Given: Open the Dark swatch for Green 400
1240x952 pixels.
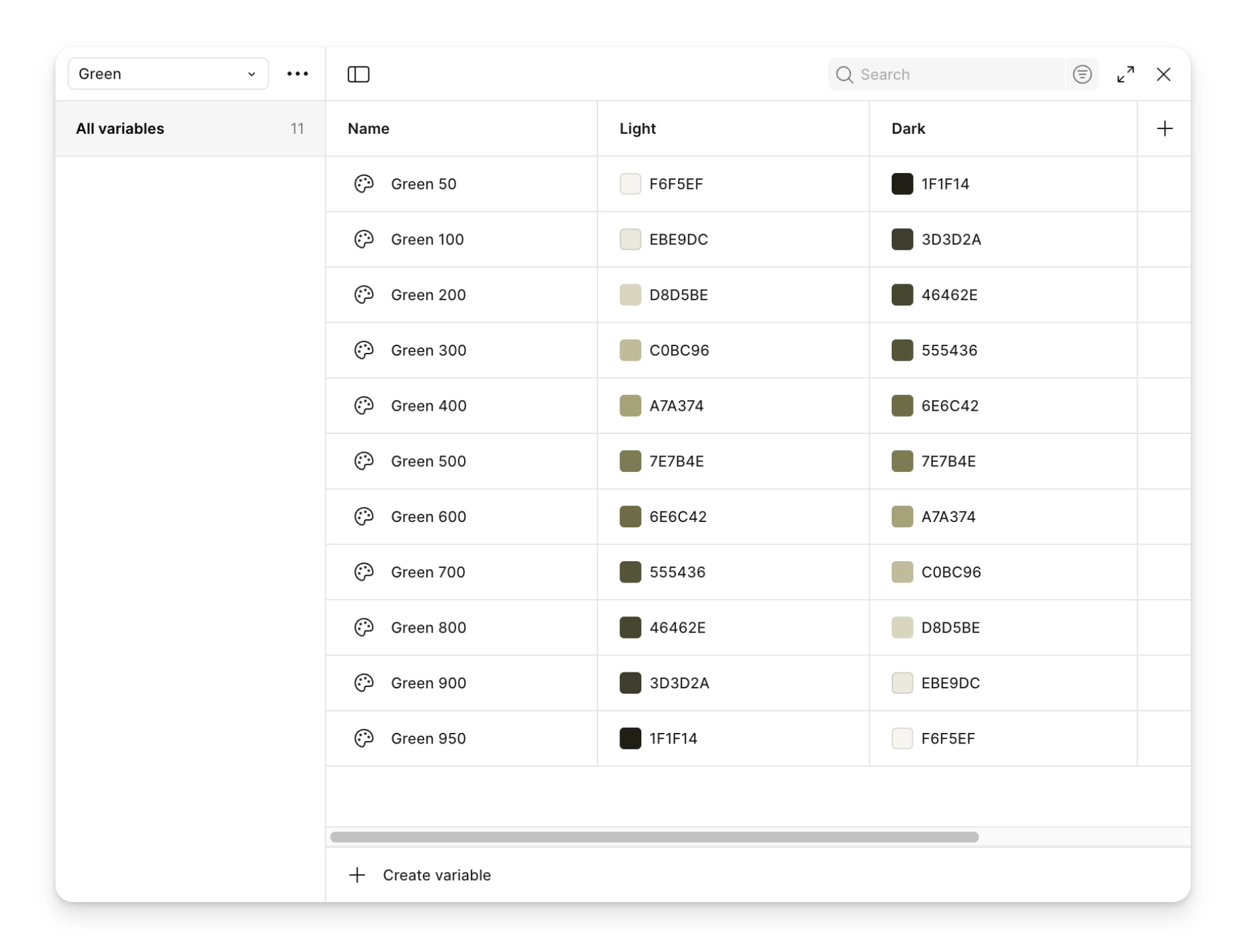Looking at the screenshot, I should pos(902,405).
